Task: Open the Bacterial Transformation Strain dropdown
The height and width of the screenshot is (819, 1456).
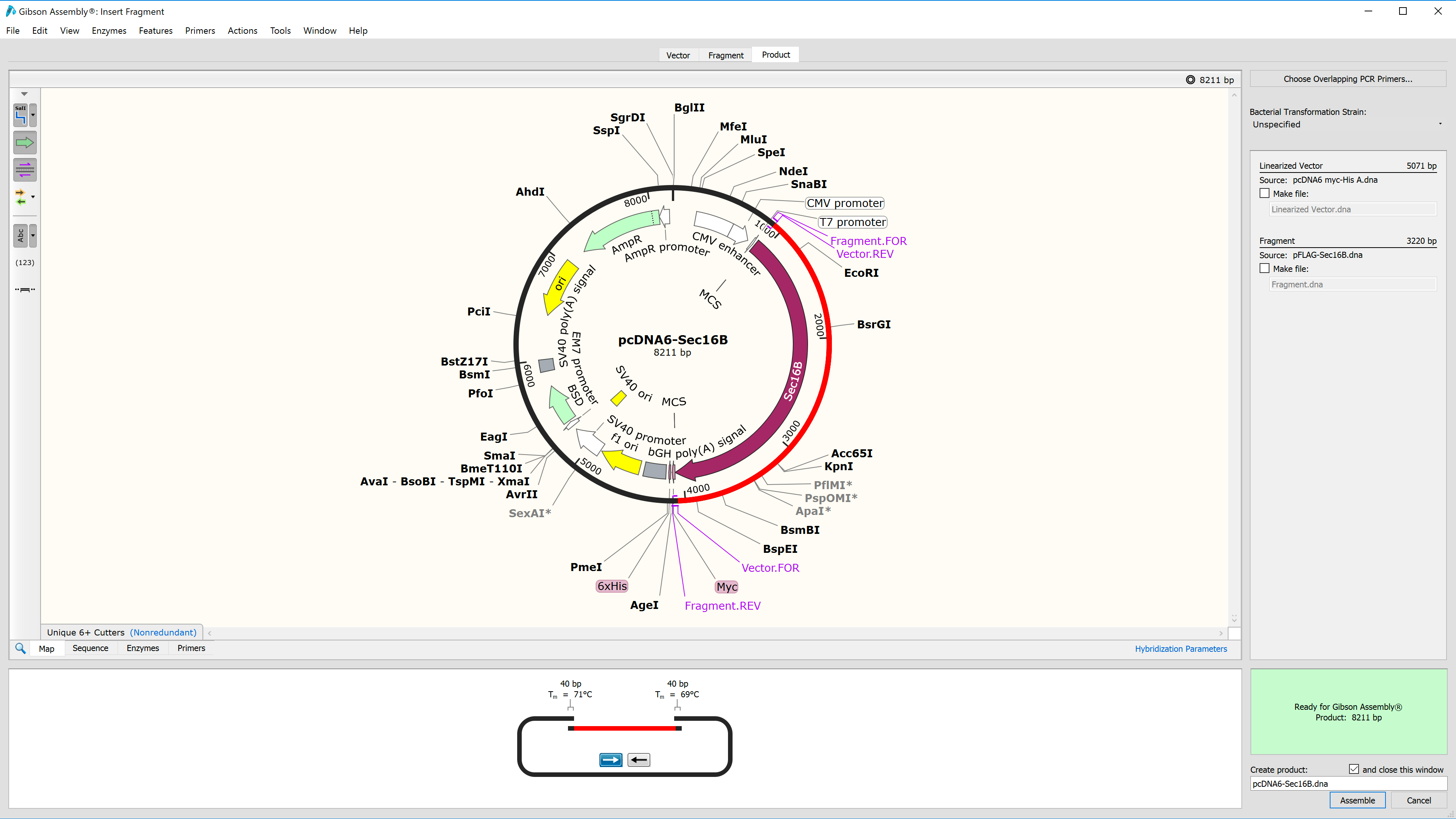Action: pos(1347,124)
